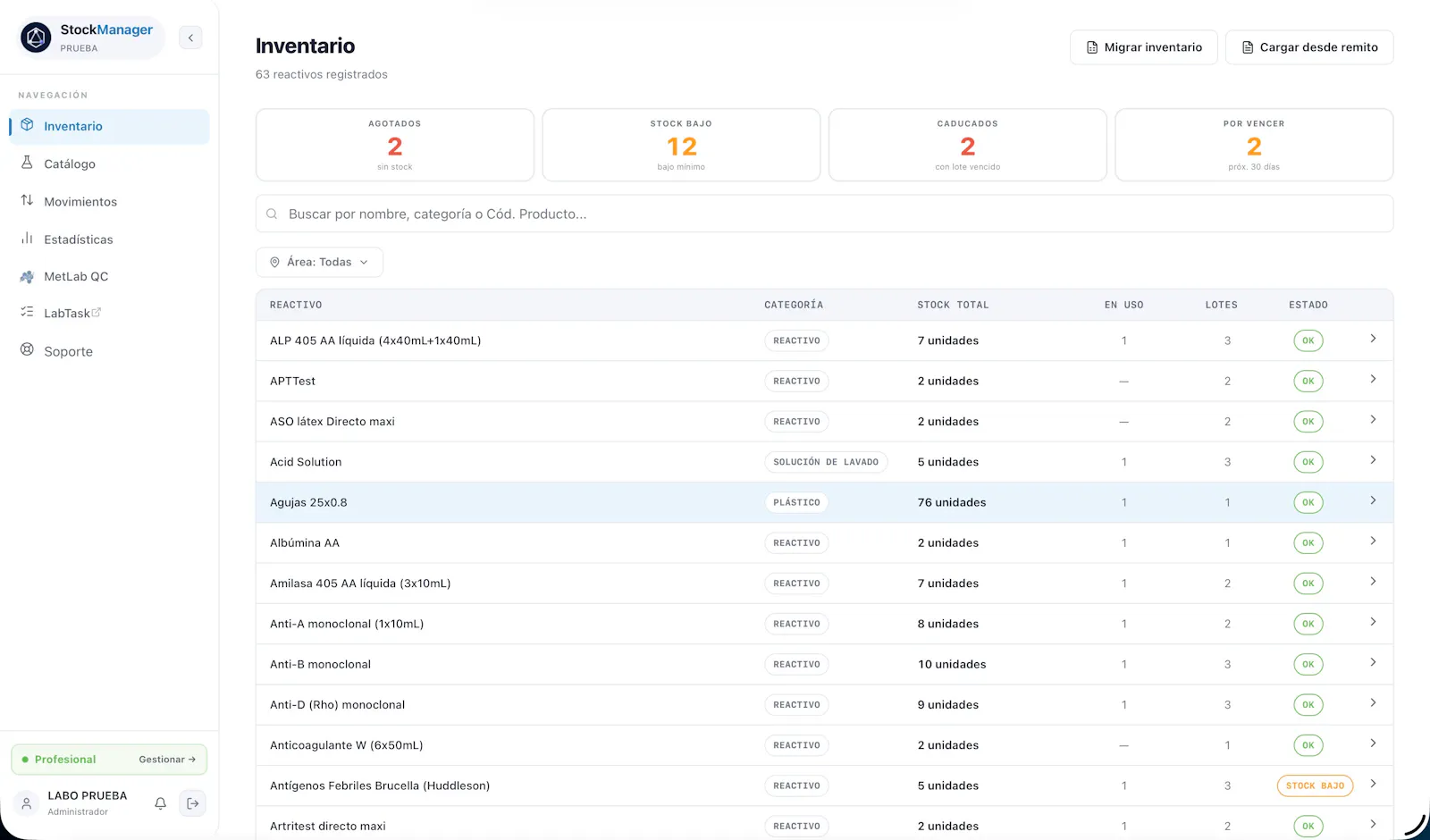Click the Artritest directo maxi row name
This screenshot has width=1430, height=840.
pos(328,826)
